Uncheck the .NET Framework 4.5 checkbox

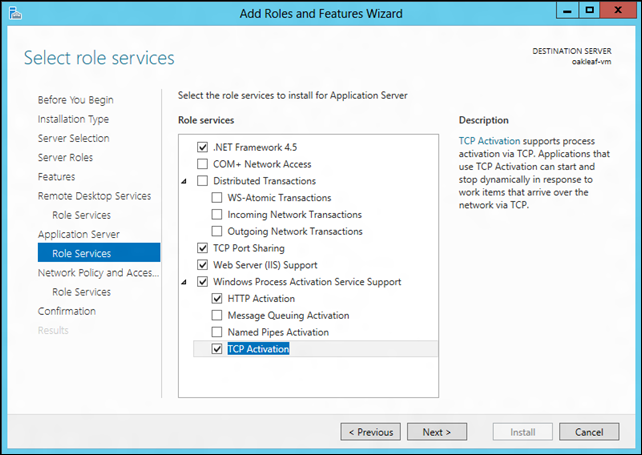202,147
